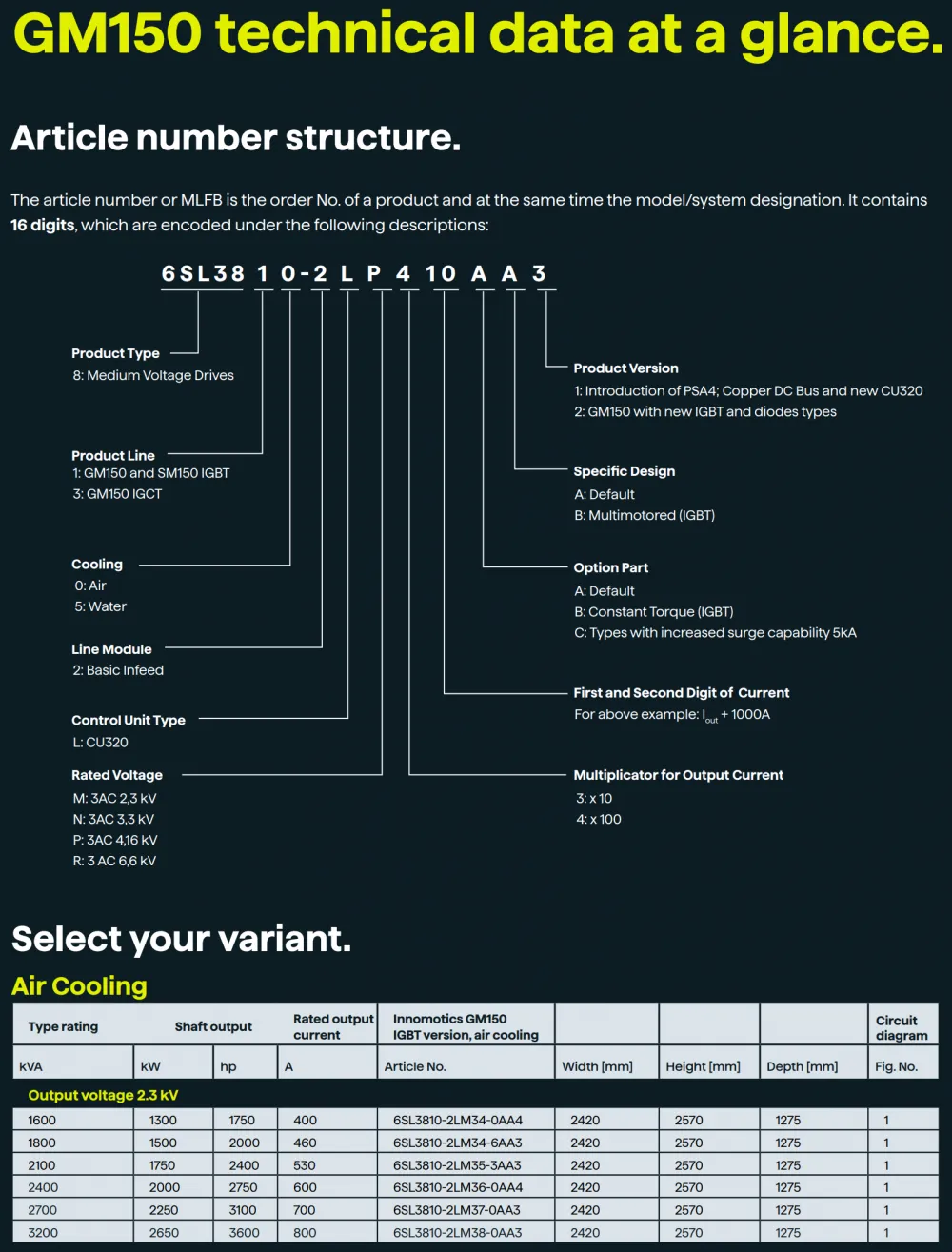Click the 'Product Type' label
The image size is (952, 1252).
click(116, 353)
